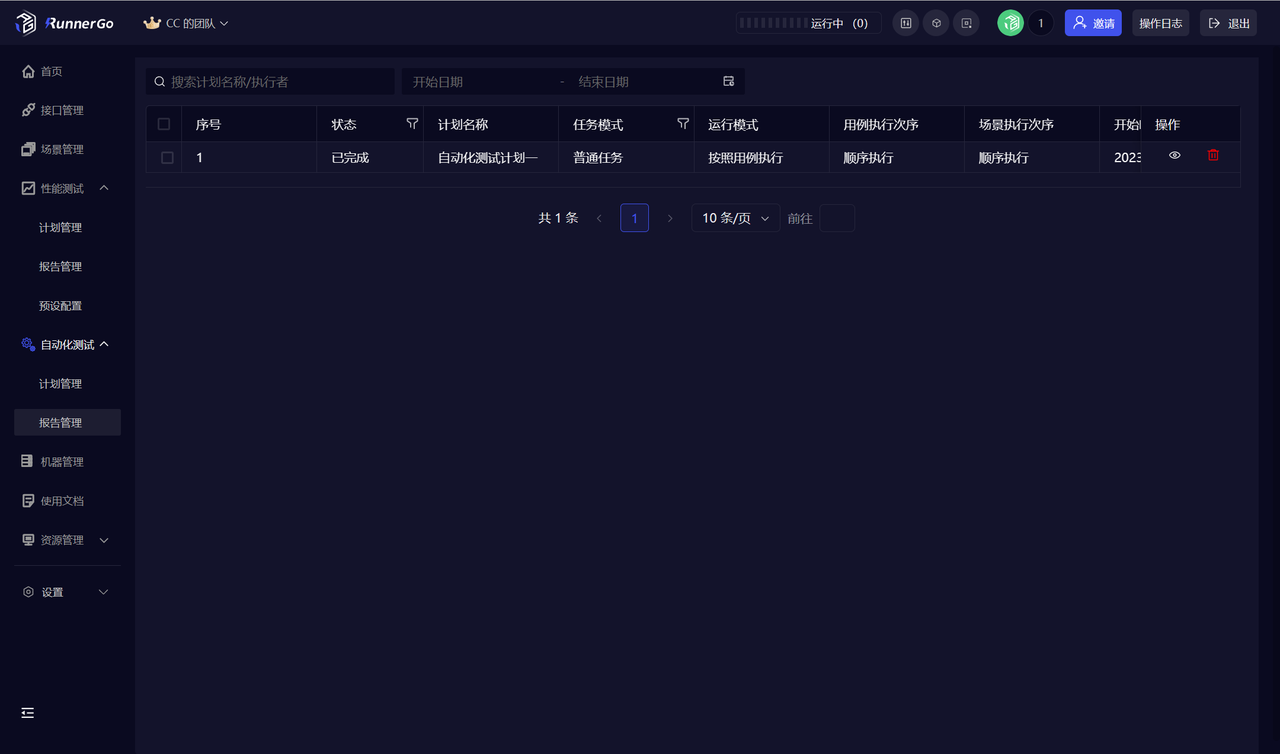
Task: Open the 10 条/页 page size dropdown
Action: (x=735, y=217)
